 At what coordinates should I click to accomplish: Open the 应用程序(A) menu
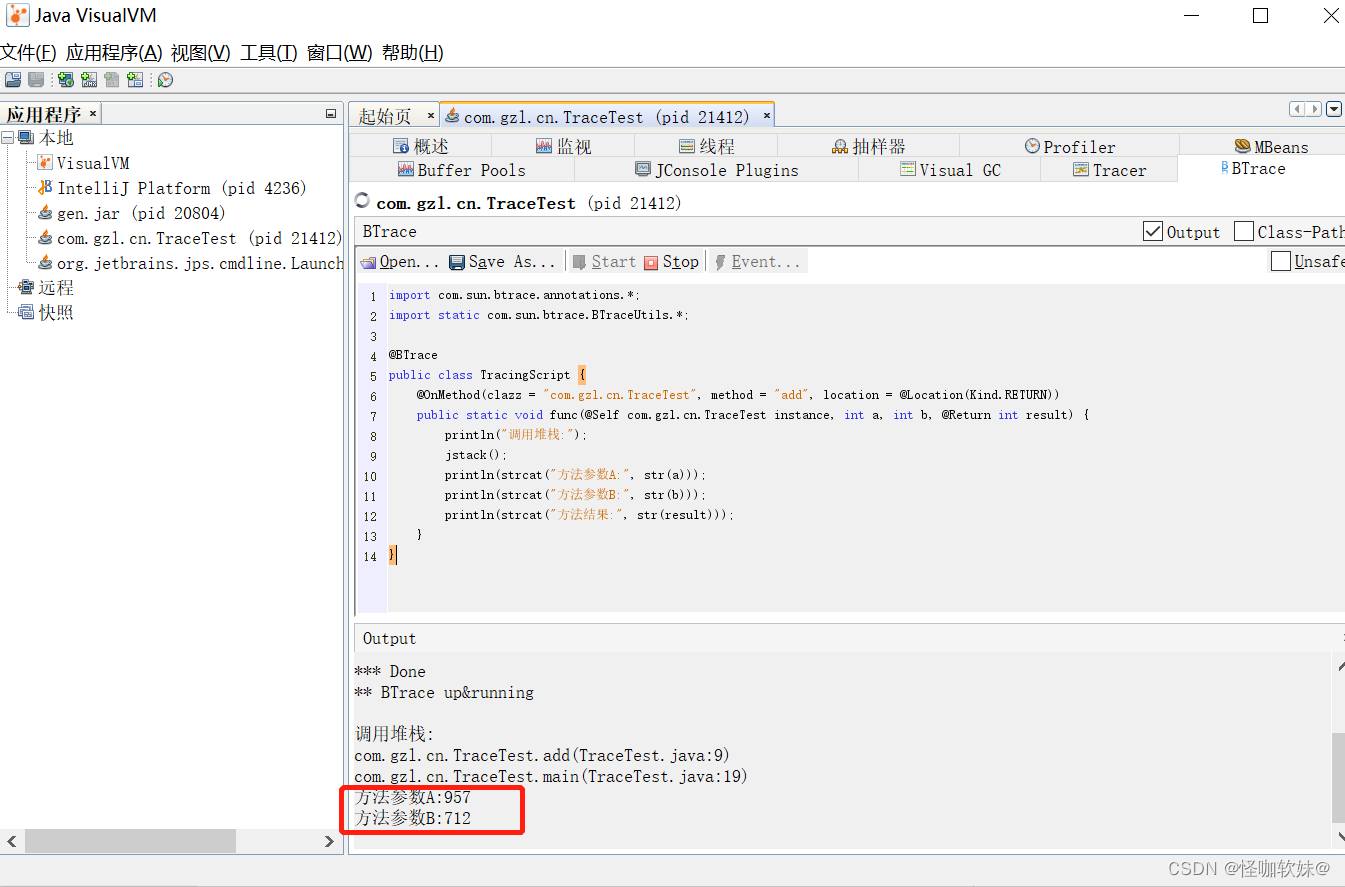(114, 53)
